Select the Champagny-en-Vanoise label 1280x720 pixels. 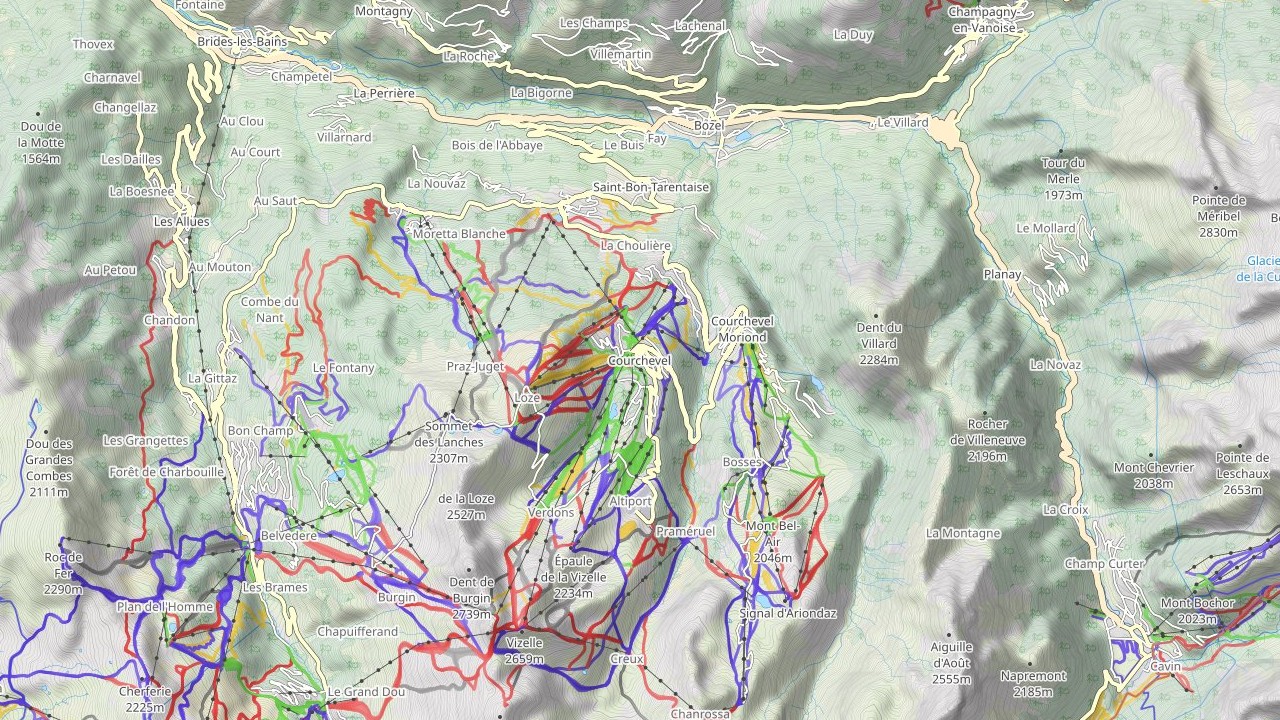tap(985, 20)
